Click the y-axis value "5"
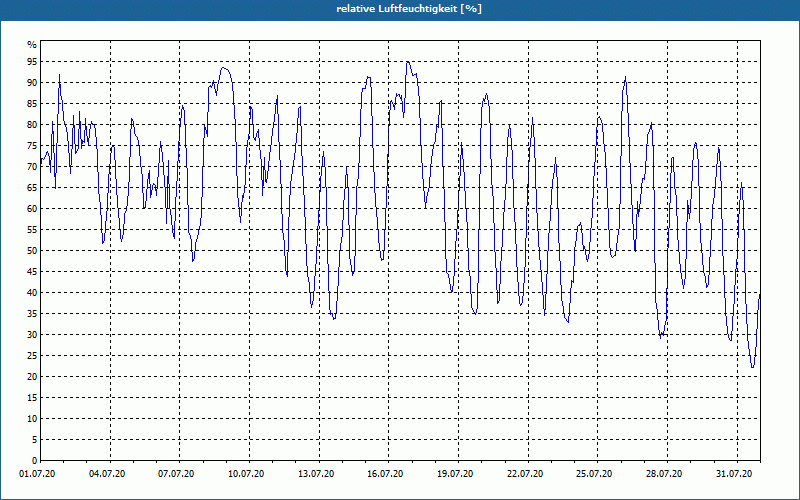 tap(35, 440)
